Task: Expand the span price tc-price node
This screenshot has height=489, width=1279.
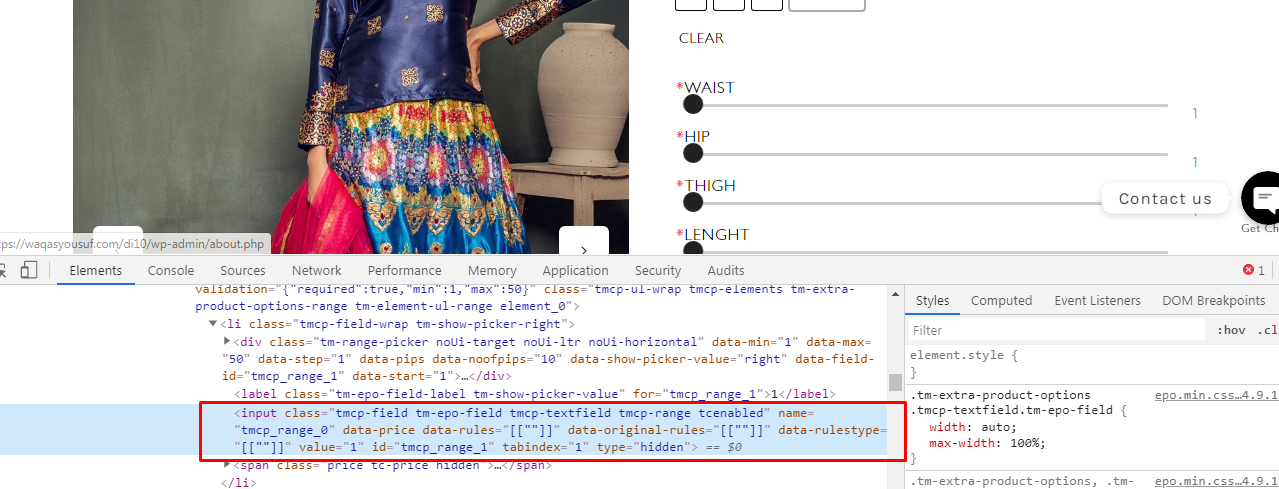Action: point(226,464)
